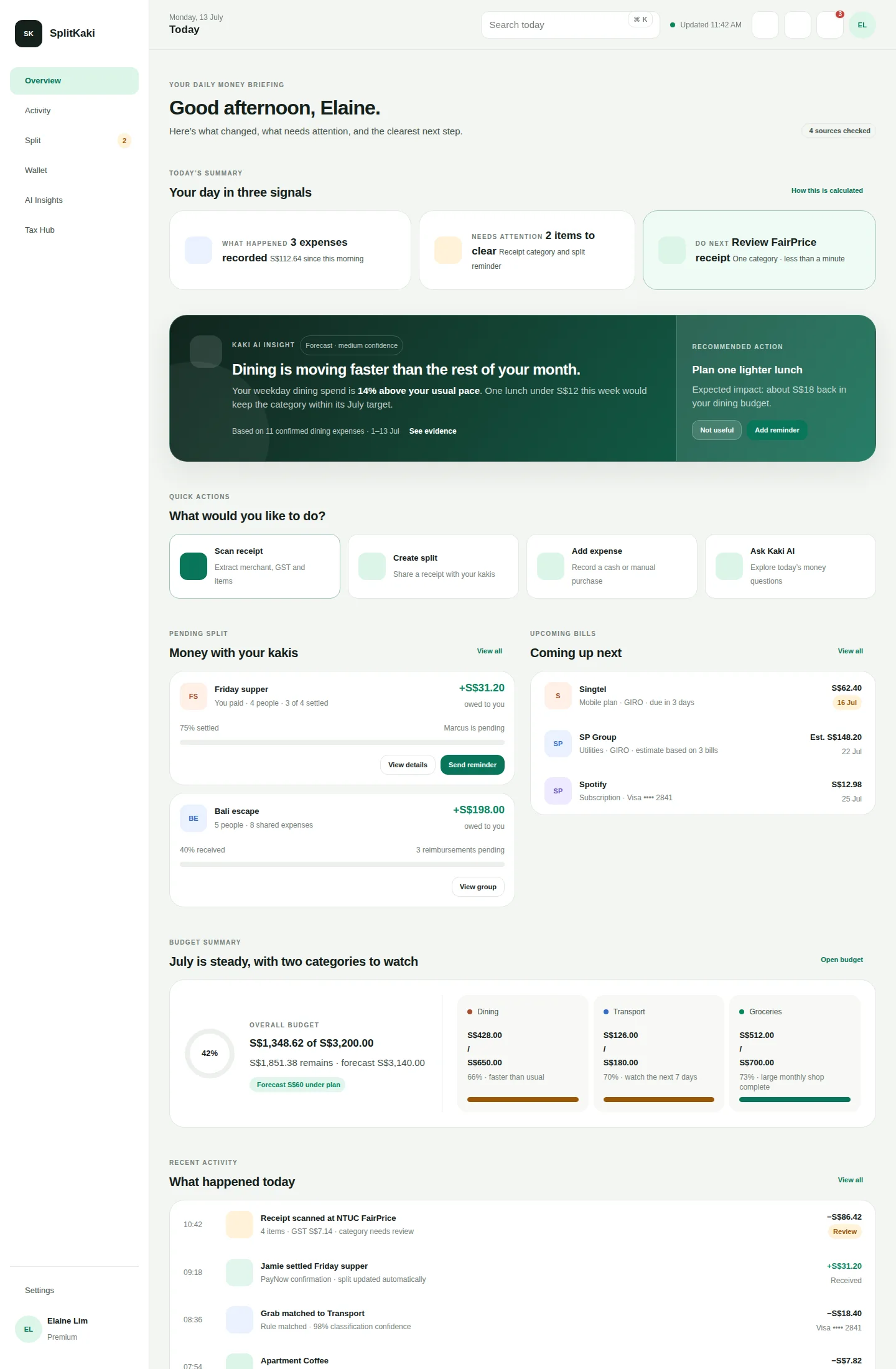Open Wallet in sidebar
The width and height of the screenshot is (896, 1369).
74,171
